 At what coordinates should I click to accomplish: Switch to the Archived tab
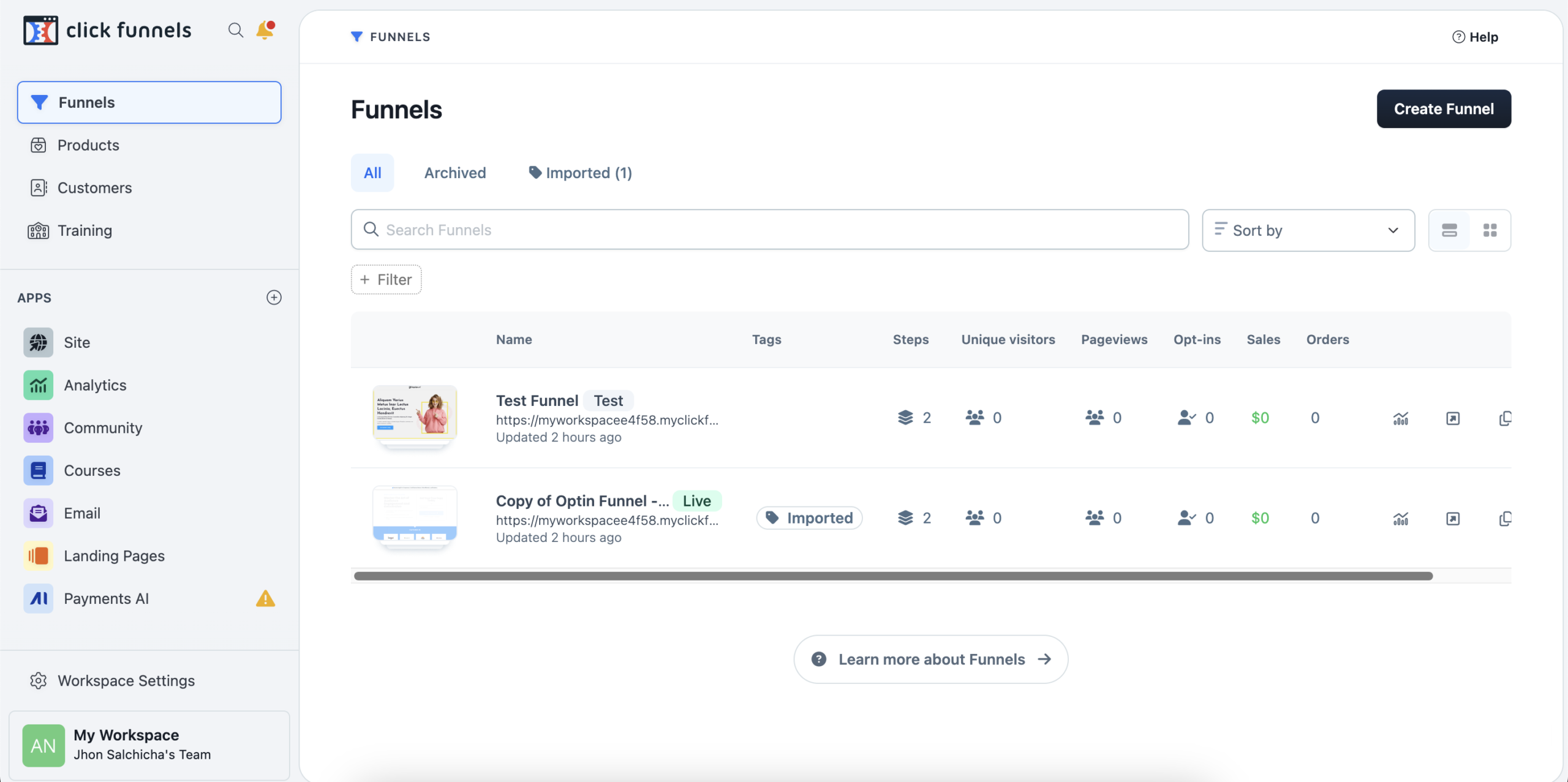click(x=454, y=172)
